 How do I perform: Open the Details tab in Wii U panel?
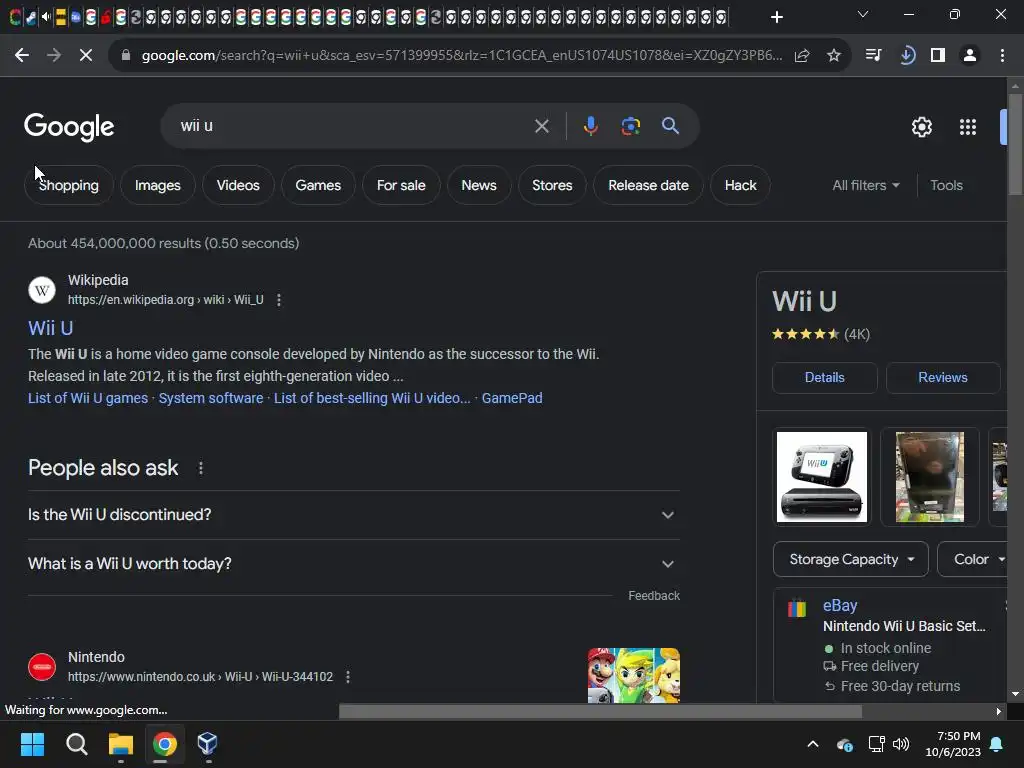pyautogui.click(x=824, y=377)
